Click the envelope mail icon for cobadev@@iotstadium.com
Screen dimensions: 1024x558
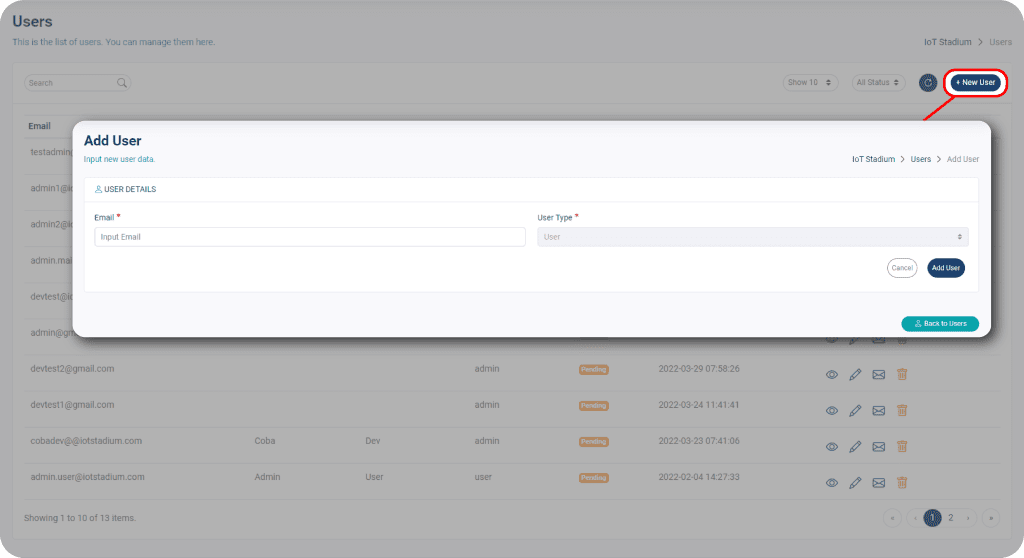tap(879, 446)
